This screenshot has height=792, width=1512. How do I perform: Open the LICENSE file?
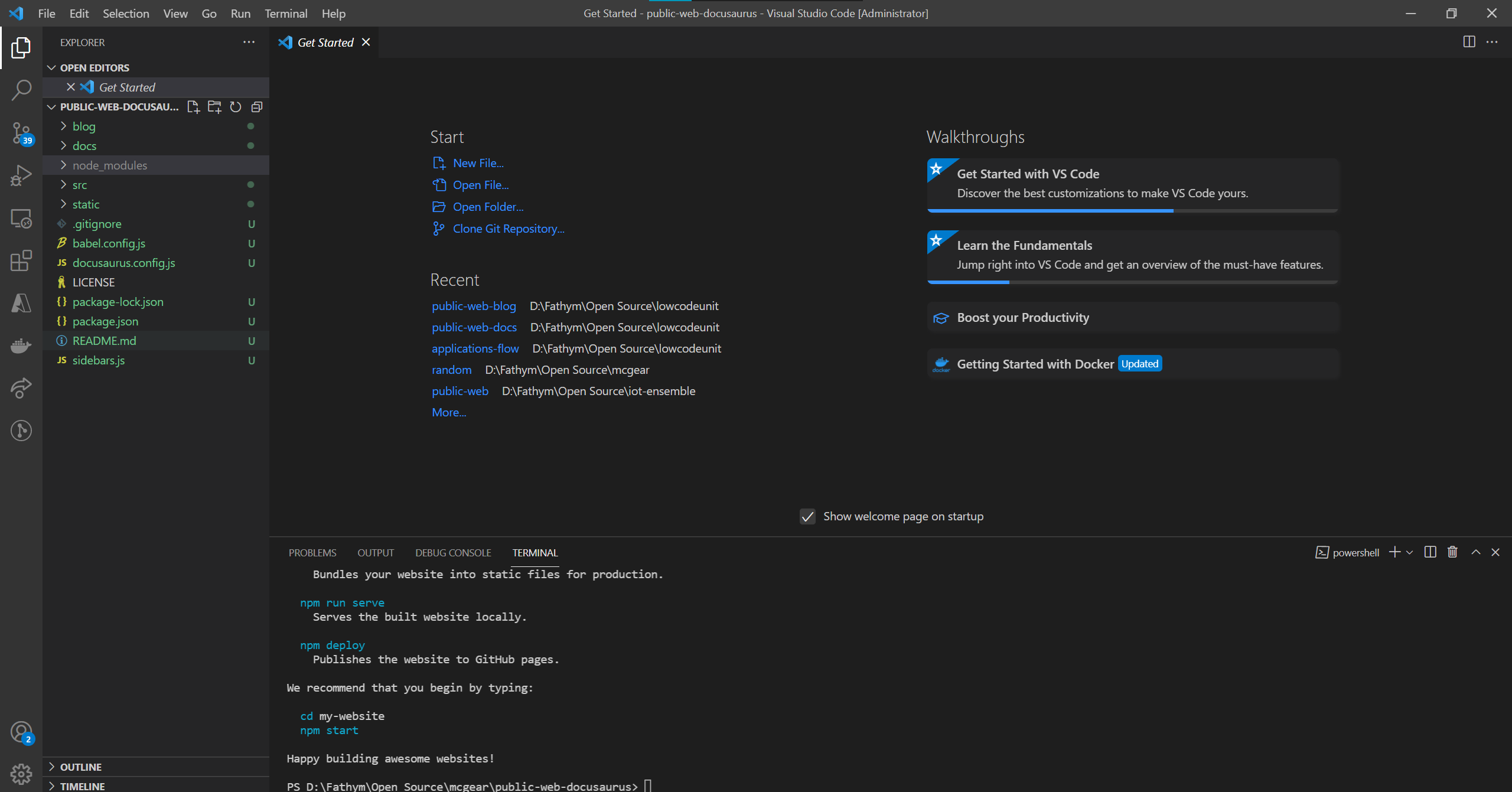pyautogui.click(x=156, y=282)
